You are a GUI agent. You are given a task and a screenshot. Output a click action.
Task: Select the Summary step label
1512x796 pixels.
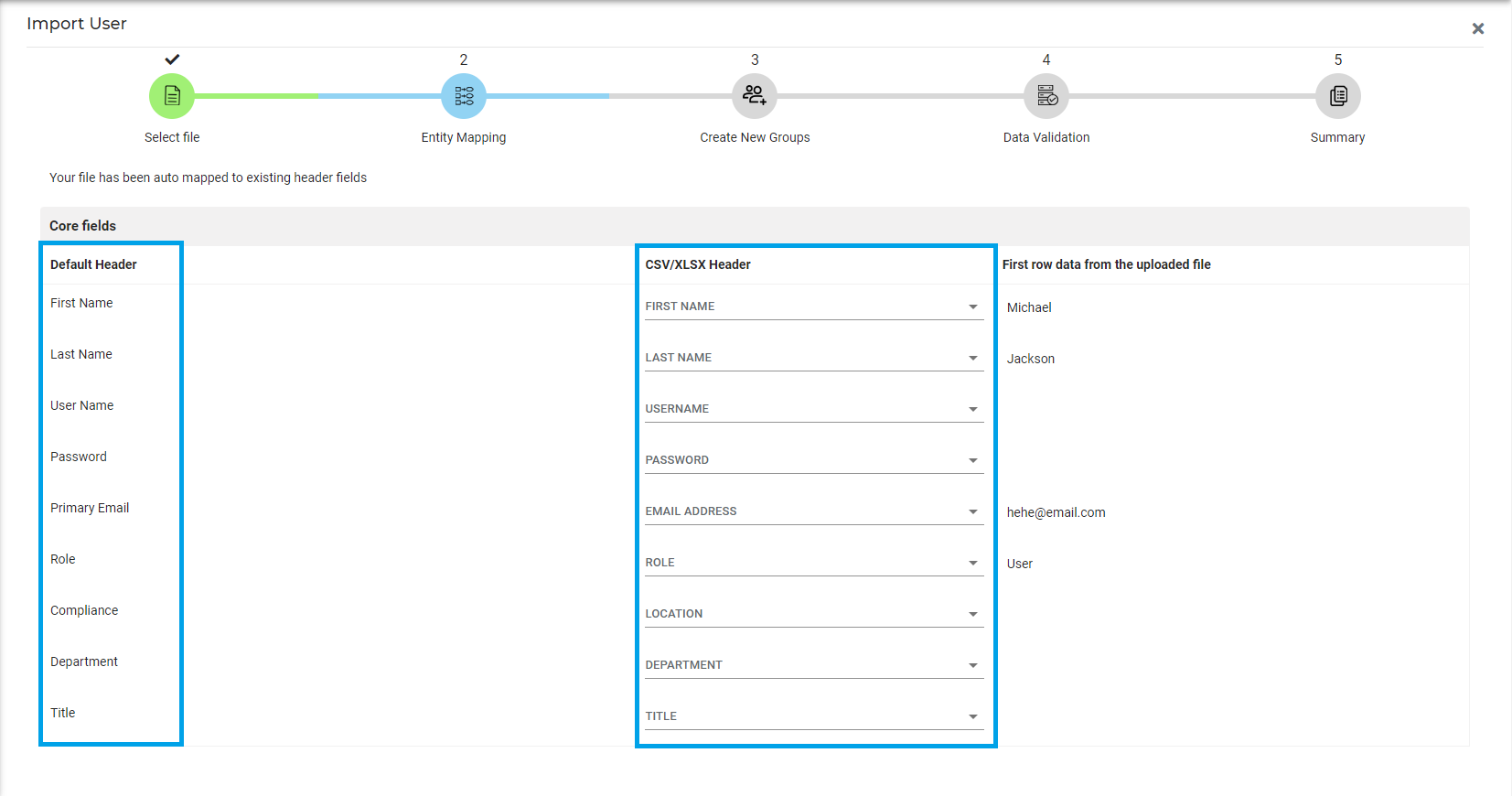[x=1337, y=137]
